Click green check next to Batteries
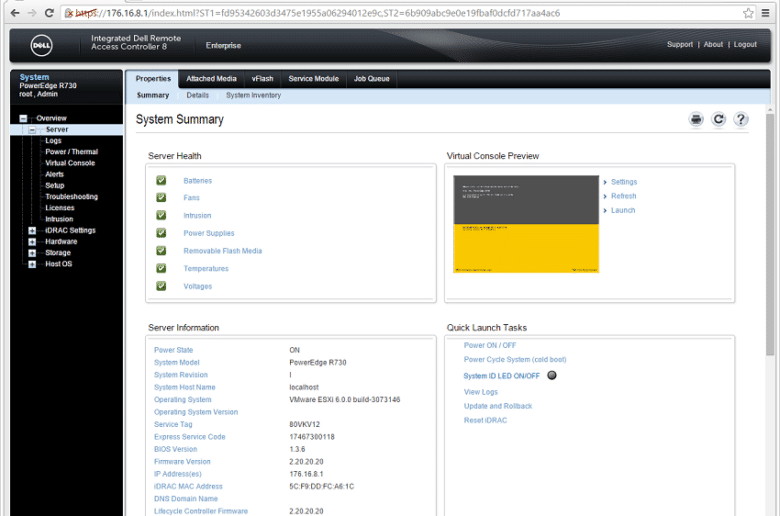Image resolution: width=780 pixels, height=516 pixels. [x=161, y=180]
